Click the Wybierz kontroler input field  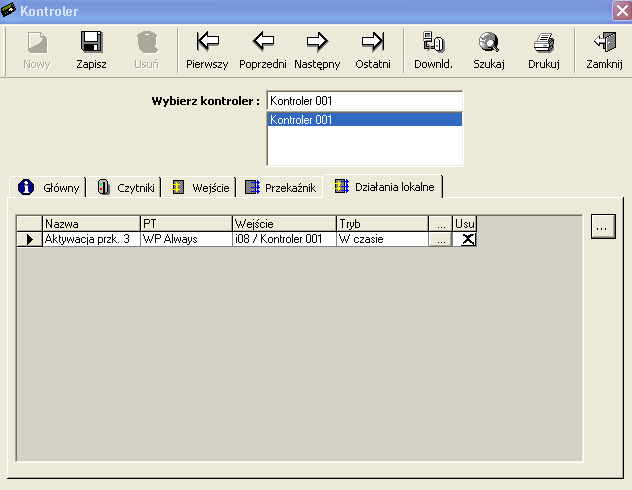(365, 101)
